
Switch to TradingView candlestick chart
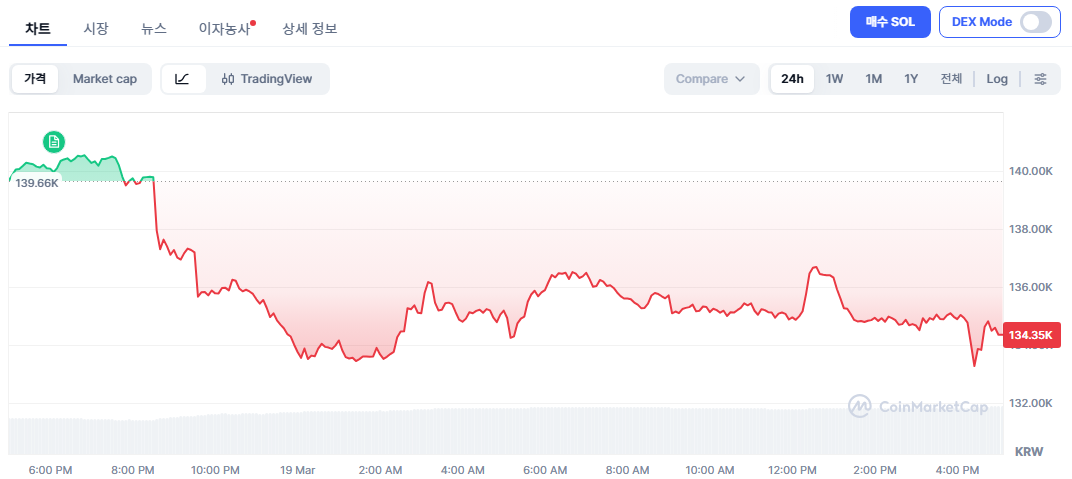coord(267,79)
